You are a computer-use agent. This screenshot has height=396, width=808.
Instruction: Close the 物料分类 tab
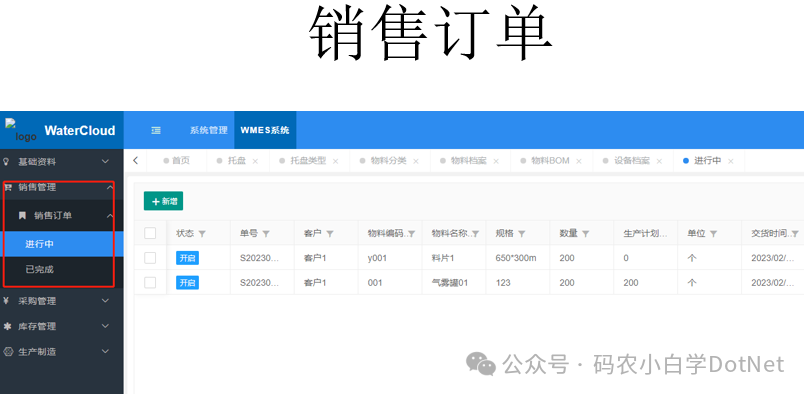click(416, 161)
